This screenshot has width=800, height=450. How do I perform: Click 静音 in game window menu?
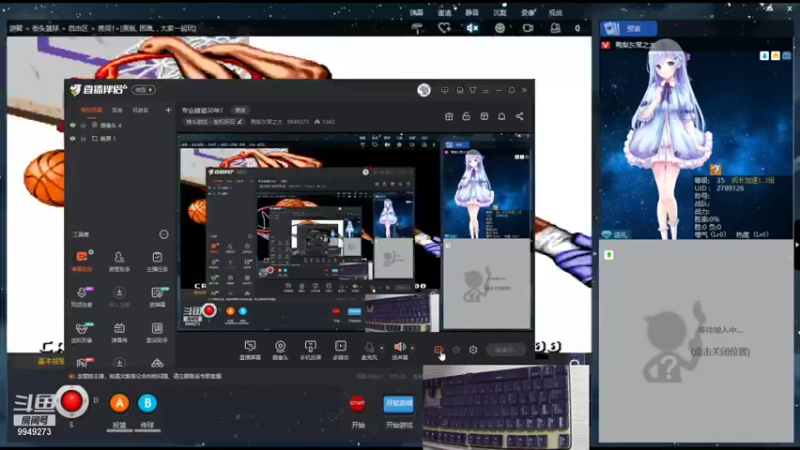pyautogui.click(x=472, y=12)
